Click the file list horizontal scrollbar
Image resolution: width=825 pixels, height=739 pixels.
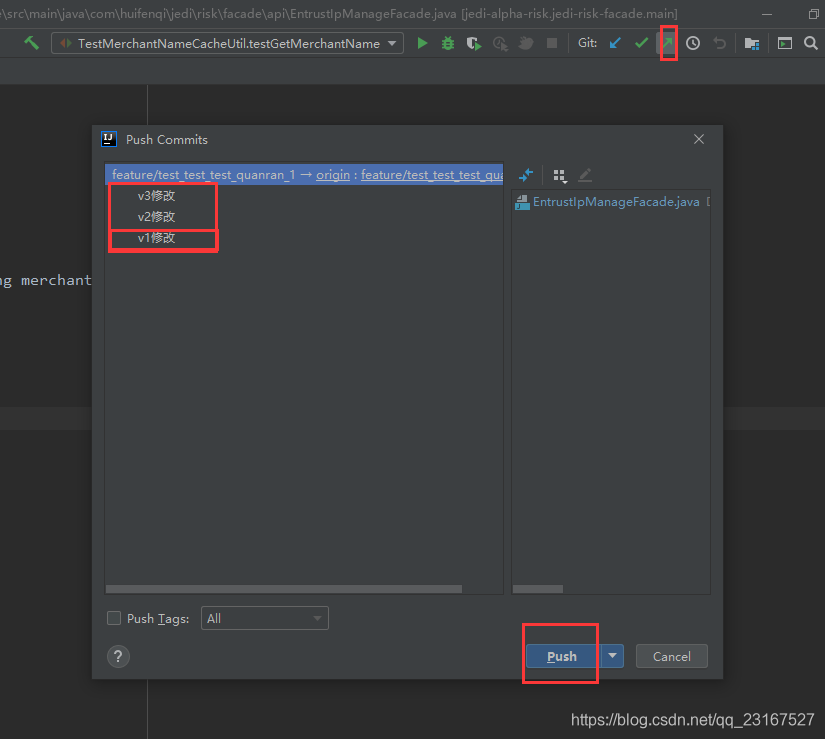click(x=538, y=589)
